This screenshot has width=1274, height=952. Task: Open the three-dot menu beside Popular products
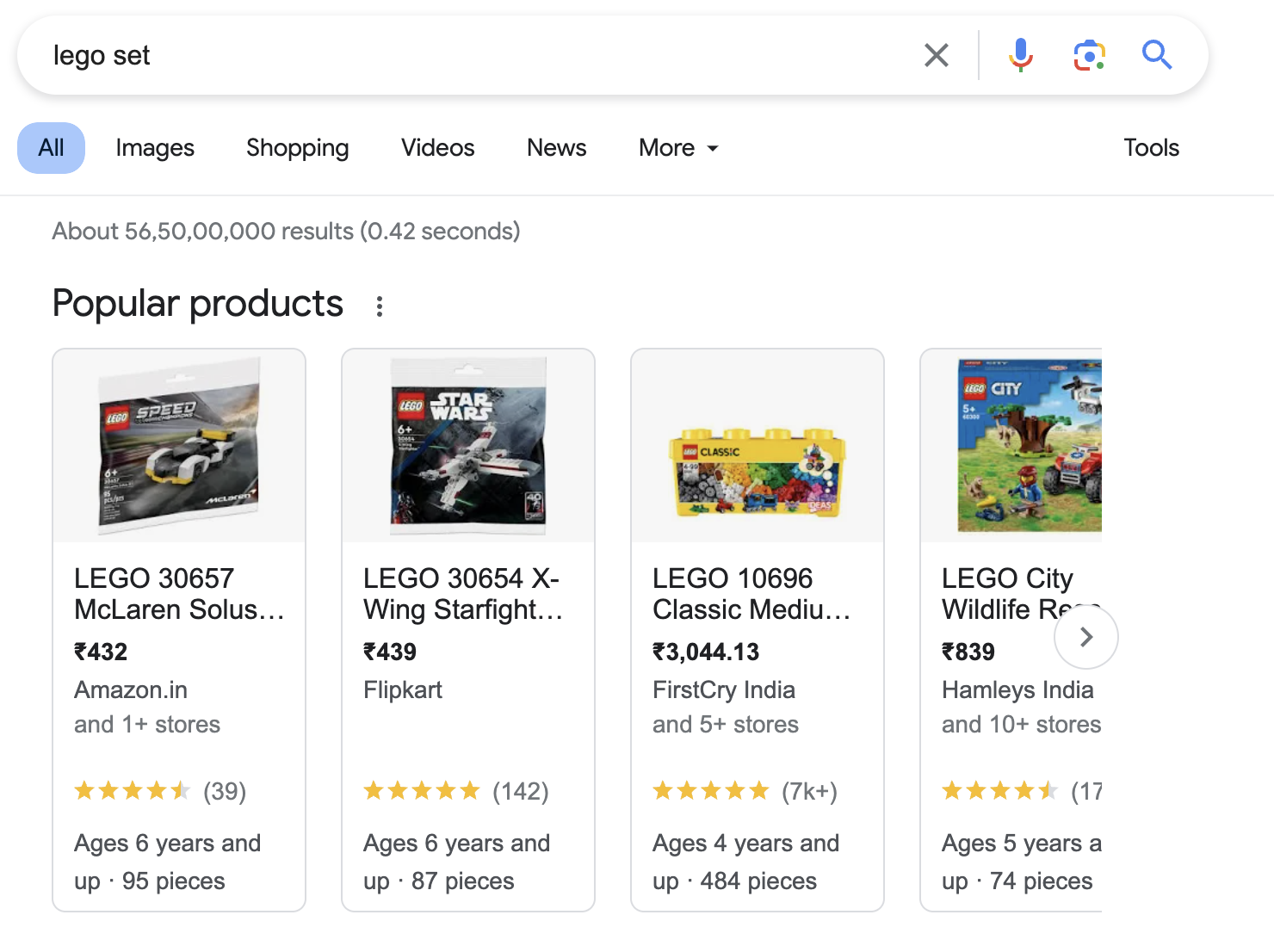point(379,306)
